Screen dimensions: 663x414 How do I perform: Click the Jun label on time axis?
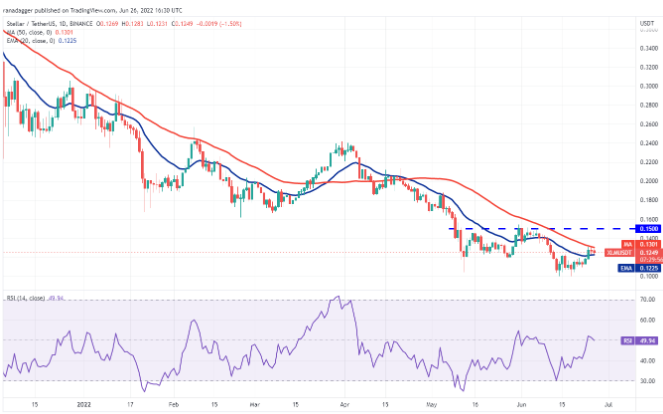(x=521, y=404)
